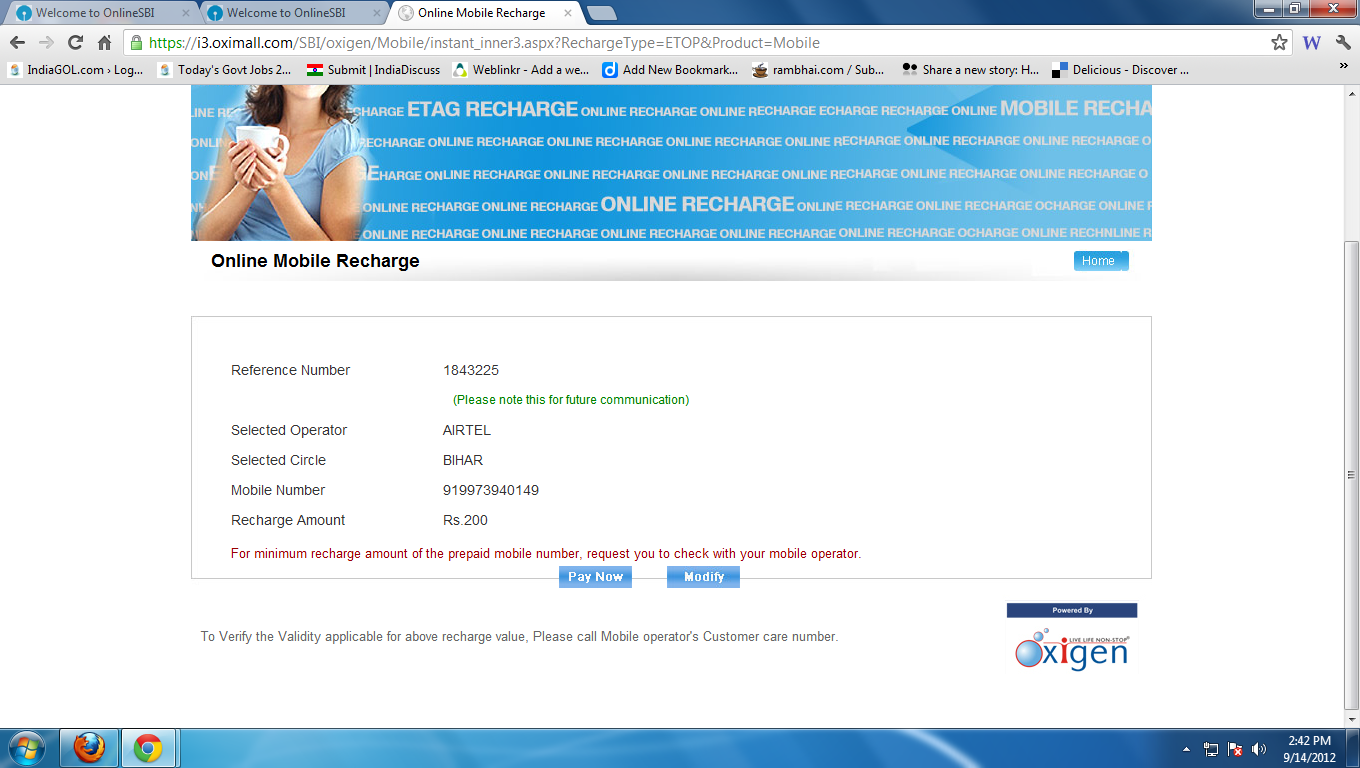Click the volume icon in system tray
Viewport: 1360px width, 768px height.
coord(1259,749)
